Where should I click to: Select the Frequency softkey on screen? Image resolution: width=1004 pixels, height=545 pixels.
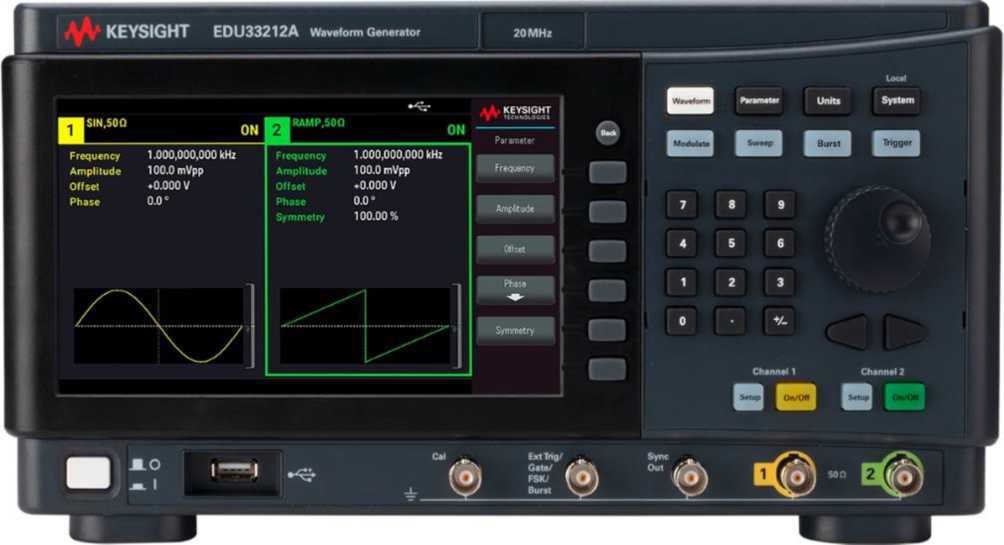pyautogui.click(x=515, y=168)
